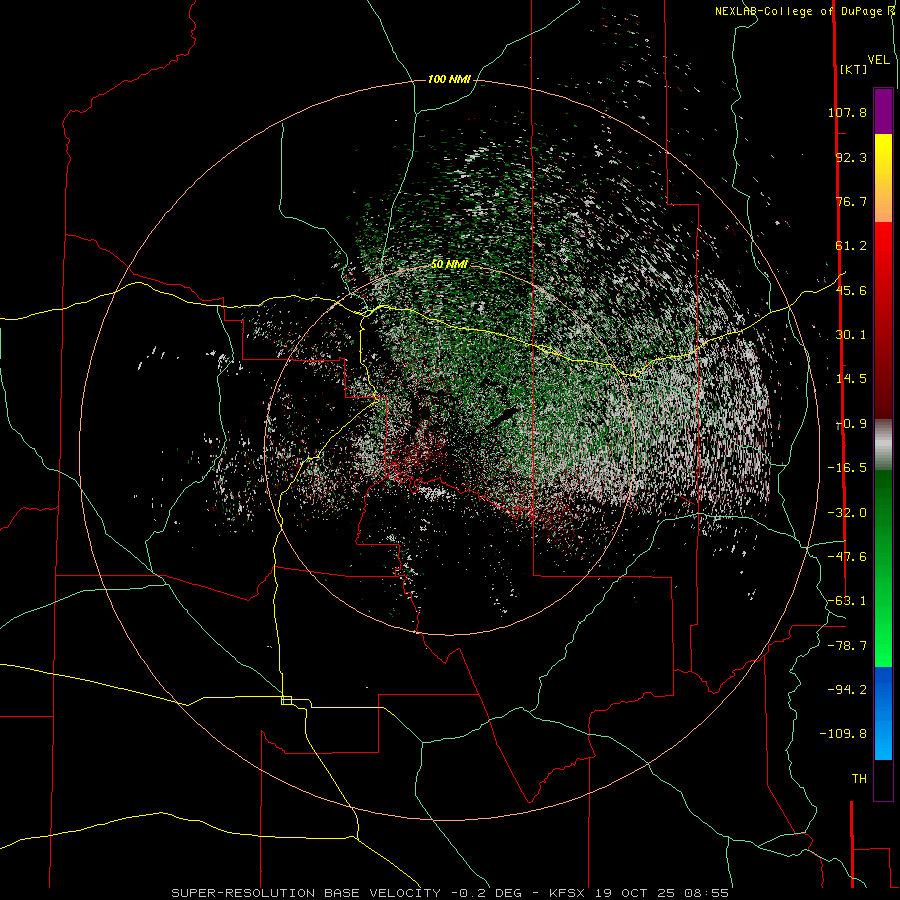Click the 100 NMI range ring label
This screenshot has width=900, height=900.
tap(449, 79)
